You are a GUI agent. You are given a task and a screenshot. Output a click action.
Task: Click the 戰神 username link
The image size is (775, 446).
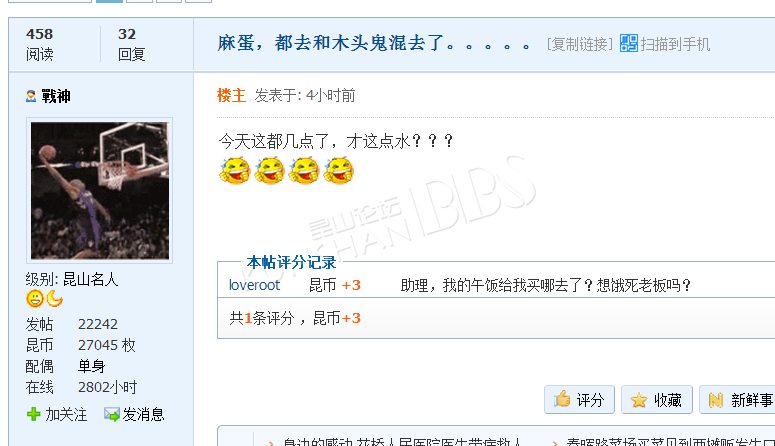pyautogui.click(x=56, y=96)
